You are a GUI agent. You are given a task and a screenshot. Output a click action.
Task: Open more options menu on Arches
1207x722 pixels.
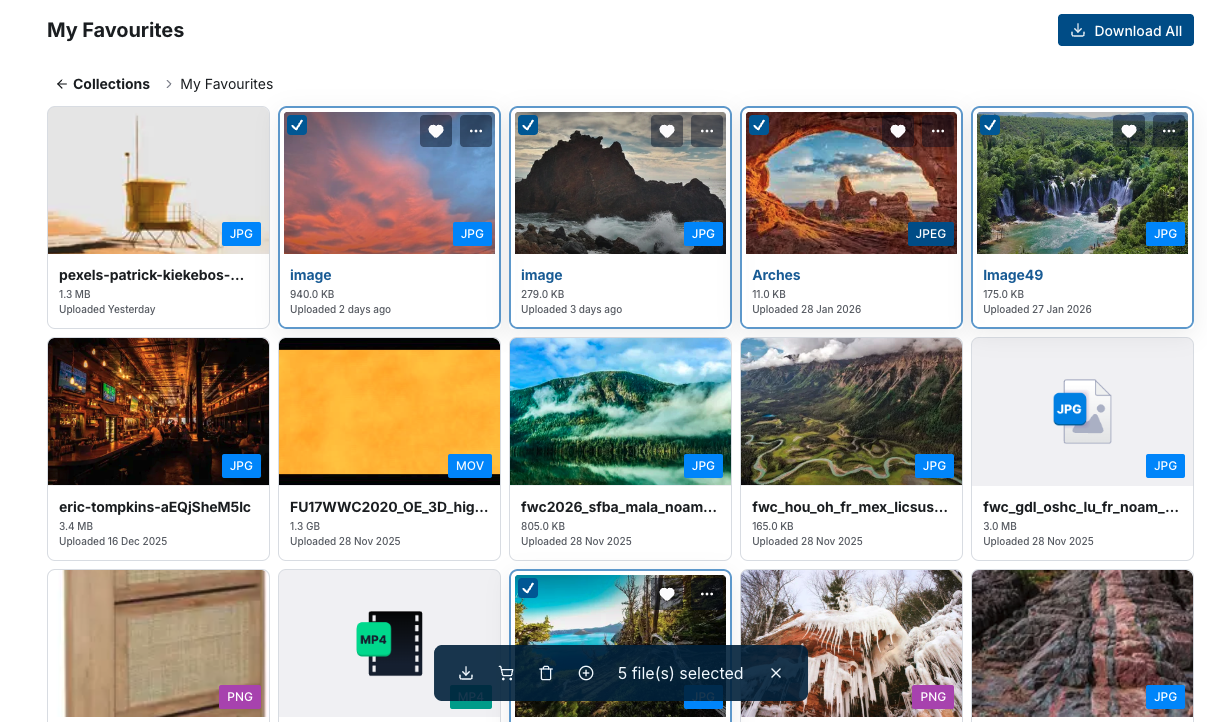pyautogui.click(x=938, y=131)
